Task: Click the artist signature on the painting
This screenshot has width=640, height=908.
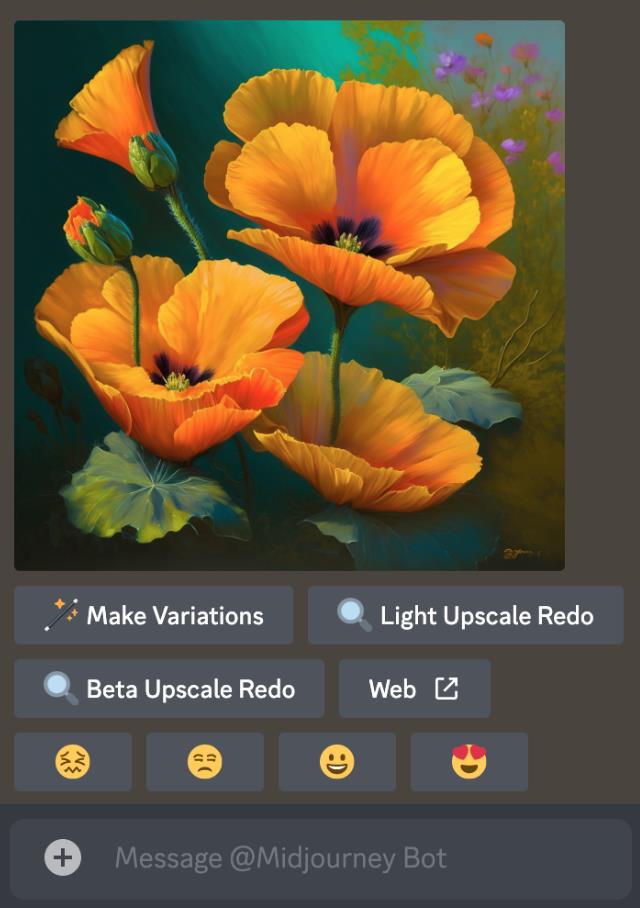Action: (517, 554)
